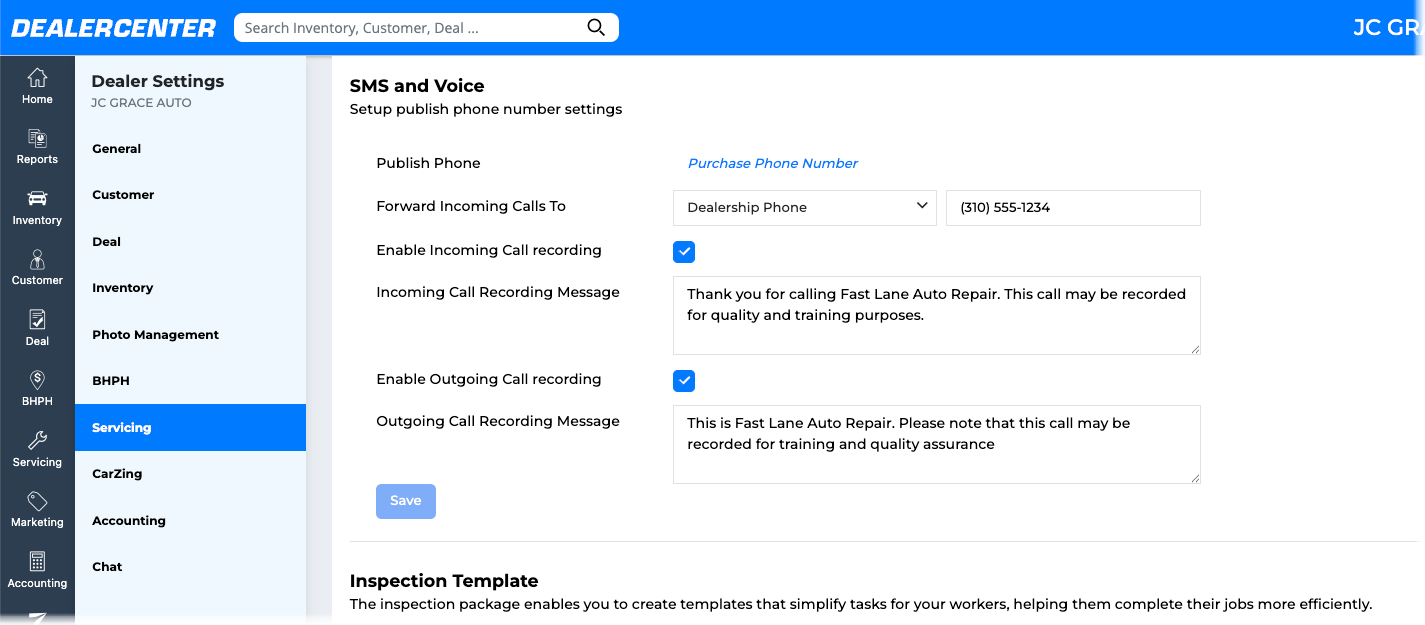Open Inventory settings in Dealer Settings

(190, 288)
